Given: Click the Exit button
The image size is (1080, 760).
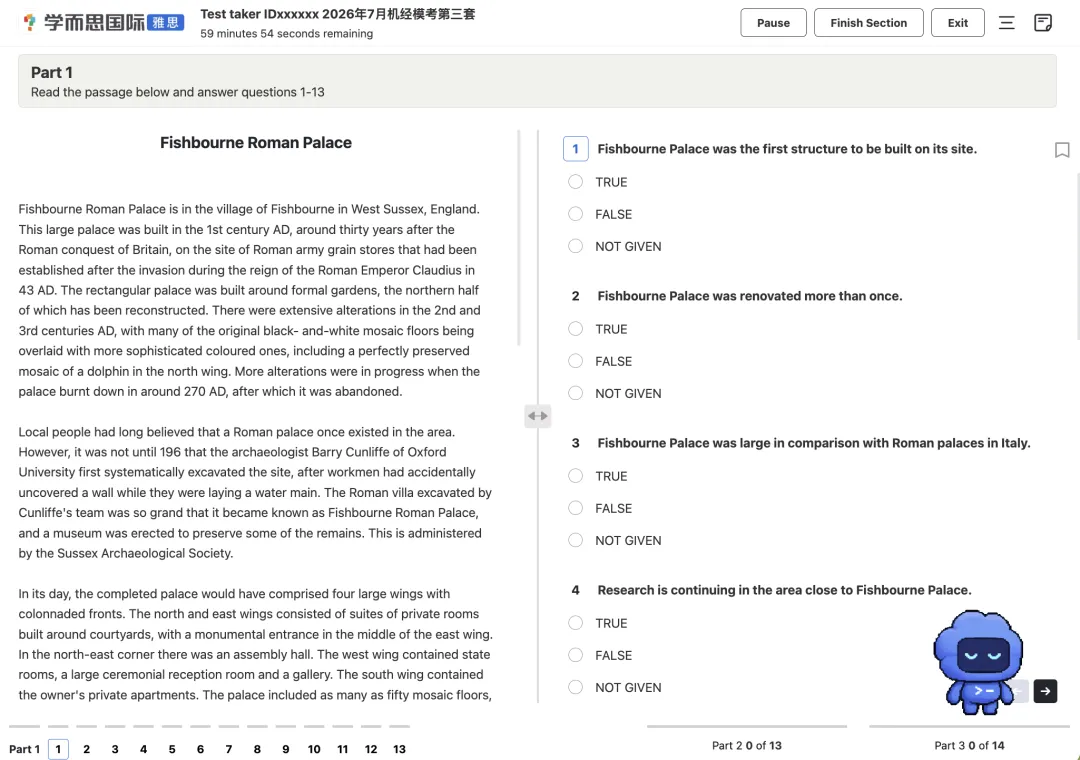Looking at the screenshot, I should (x=957, y=23).
